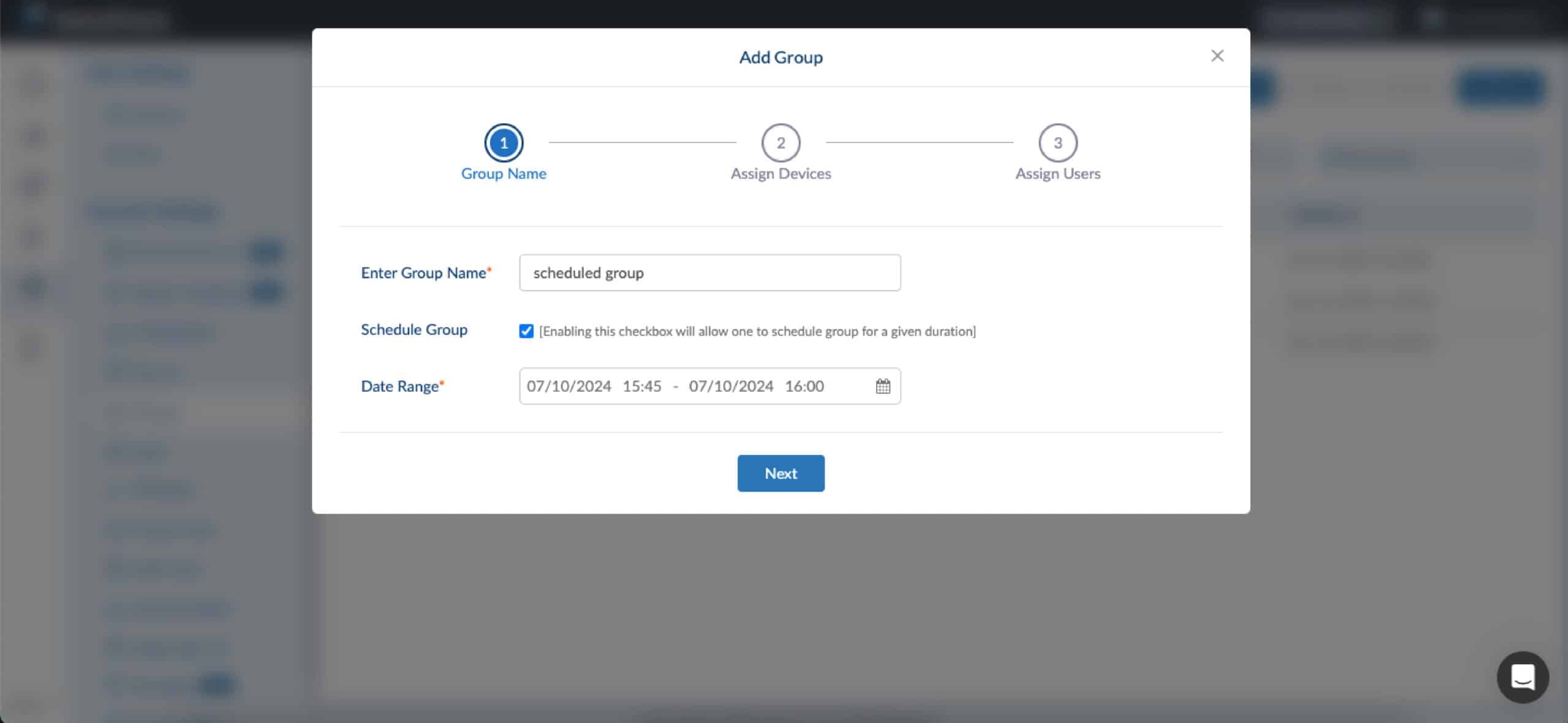Click the Enter Group Name label
The height and width of the screenshot is (723, 1568).
[x=426, y=273]
